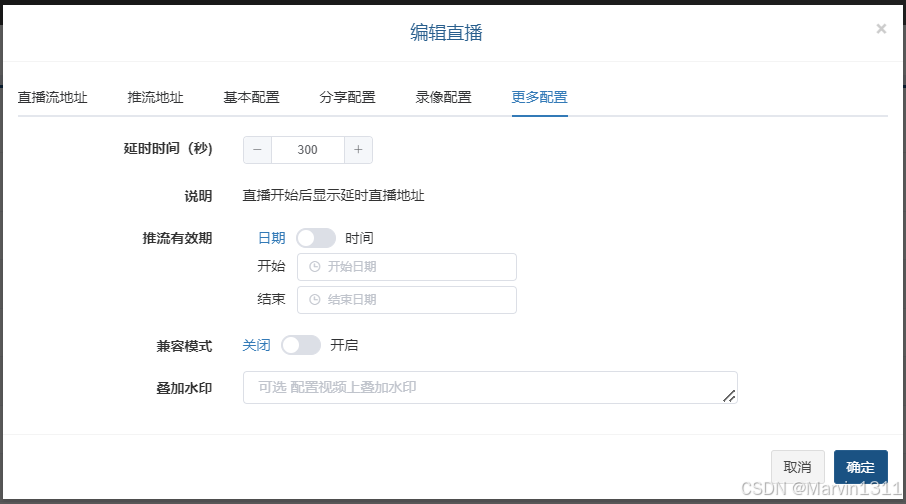Confirm with the 确定 button
Screen dimensions: 906x504
coord(861,466)
